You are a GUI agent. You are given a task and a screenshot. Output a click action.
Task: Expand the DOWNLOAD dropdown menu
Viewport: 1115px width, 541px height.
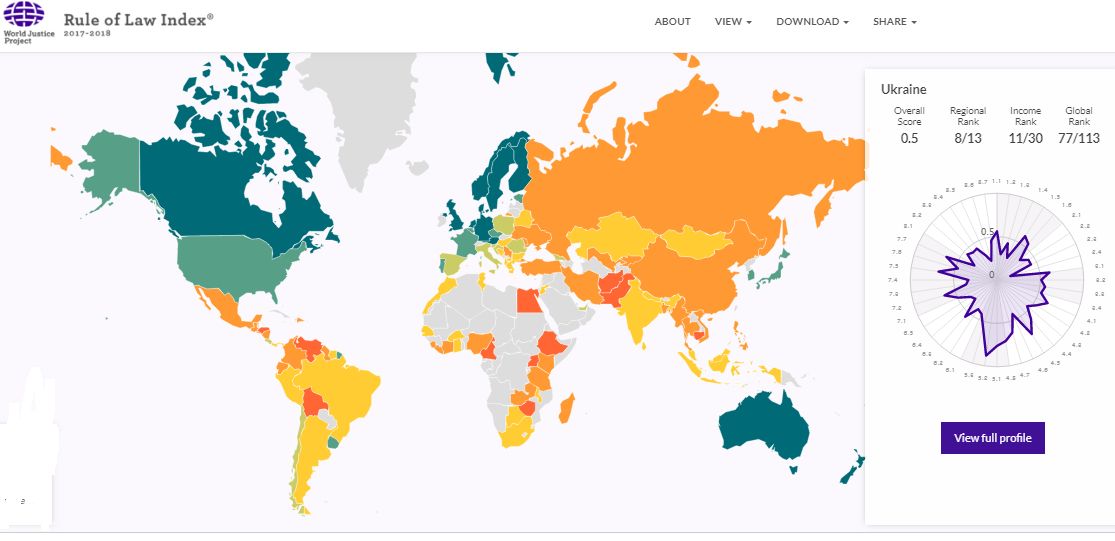click(x=812, y=22)
